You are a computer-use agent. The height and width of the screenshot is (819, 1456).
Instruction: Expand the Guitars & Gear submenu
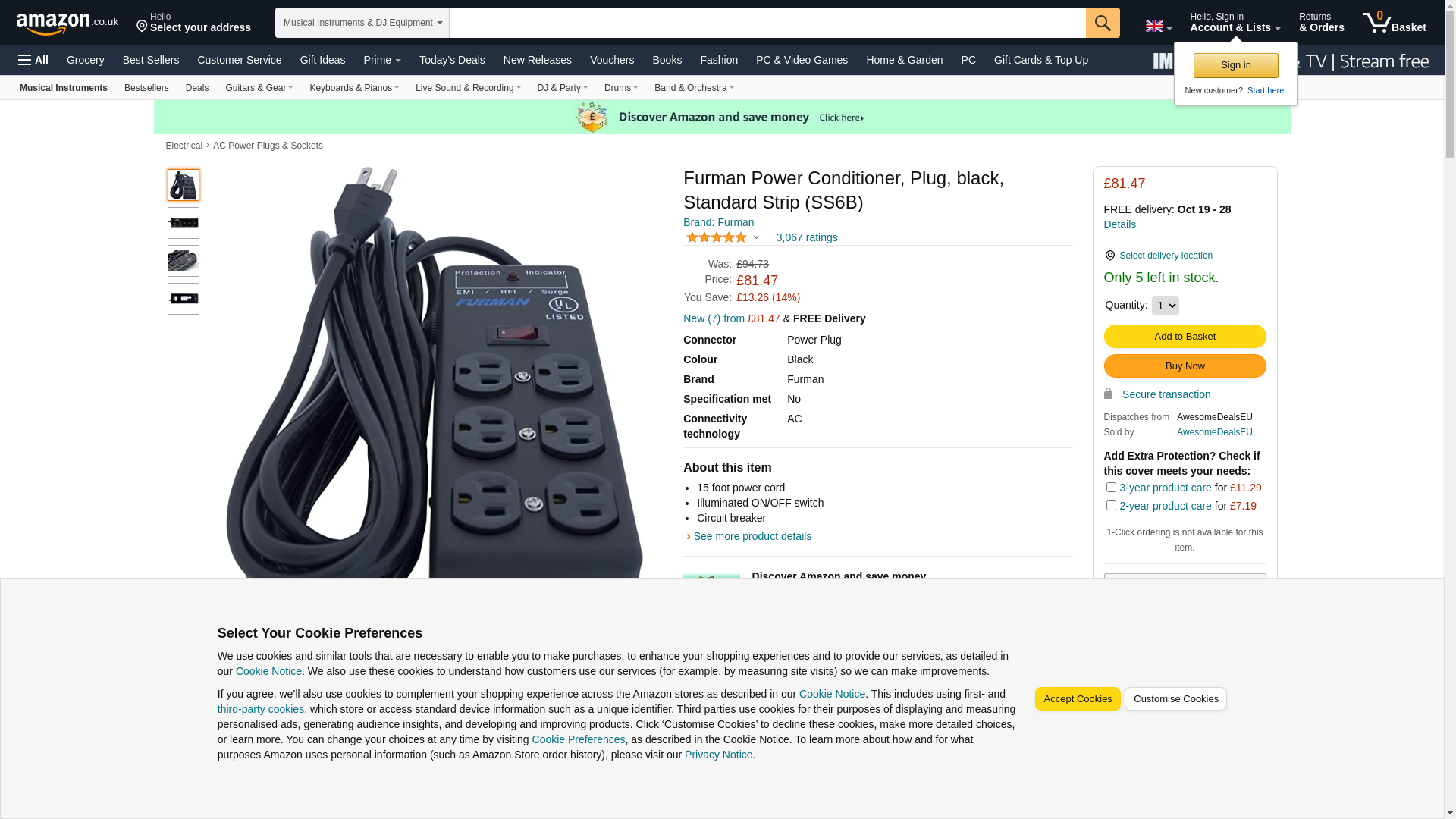click(x=259, y=88)
